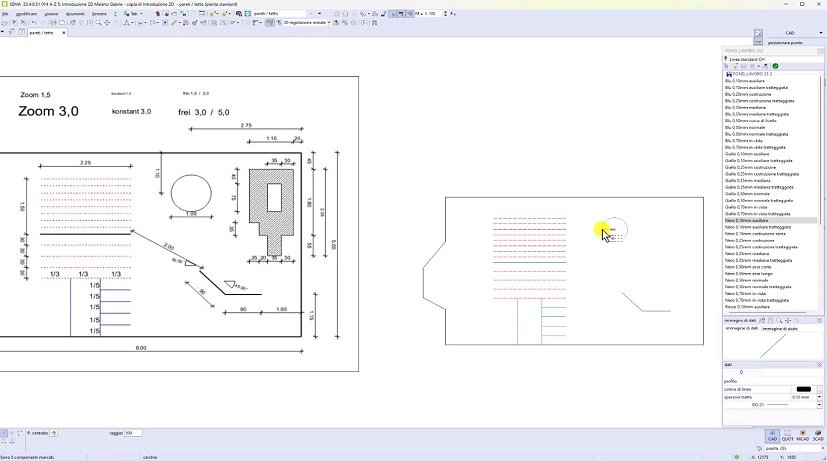Click the 3CAD mode icon at bottom right

[x=818, y=436]
